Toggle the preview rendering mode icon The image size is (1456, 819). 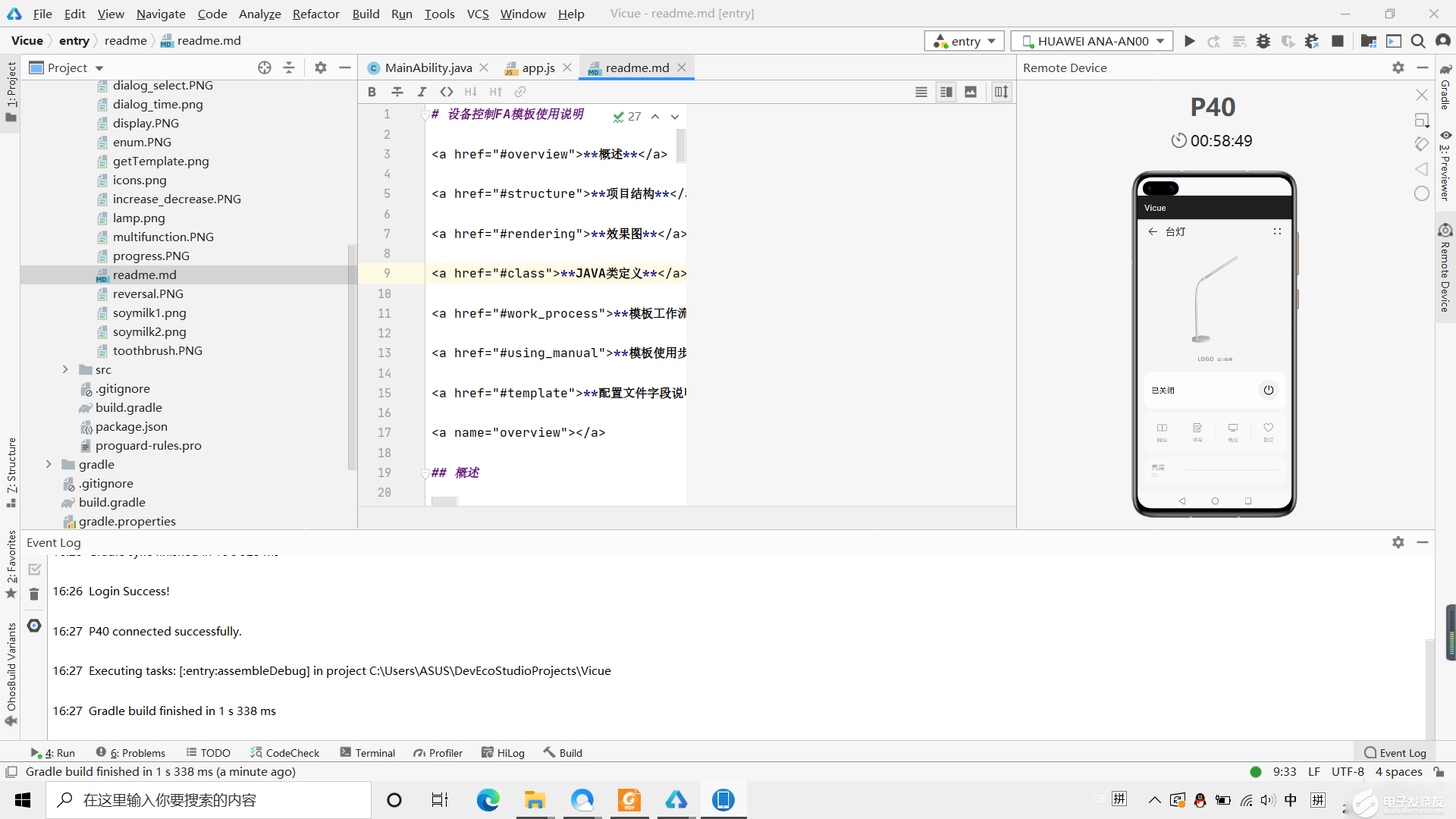click(x=971, y=91)
